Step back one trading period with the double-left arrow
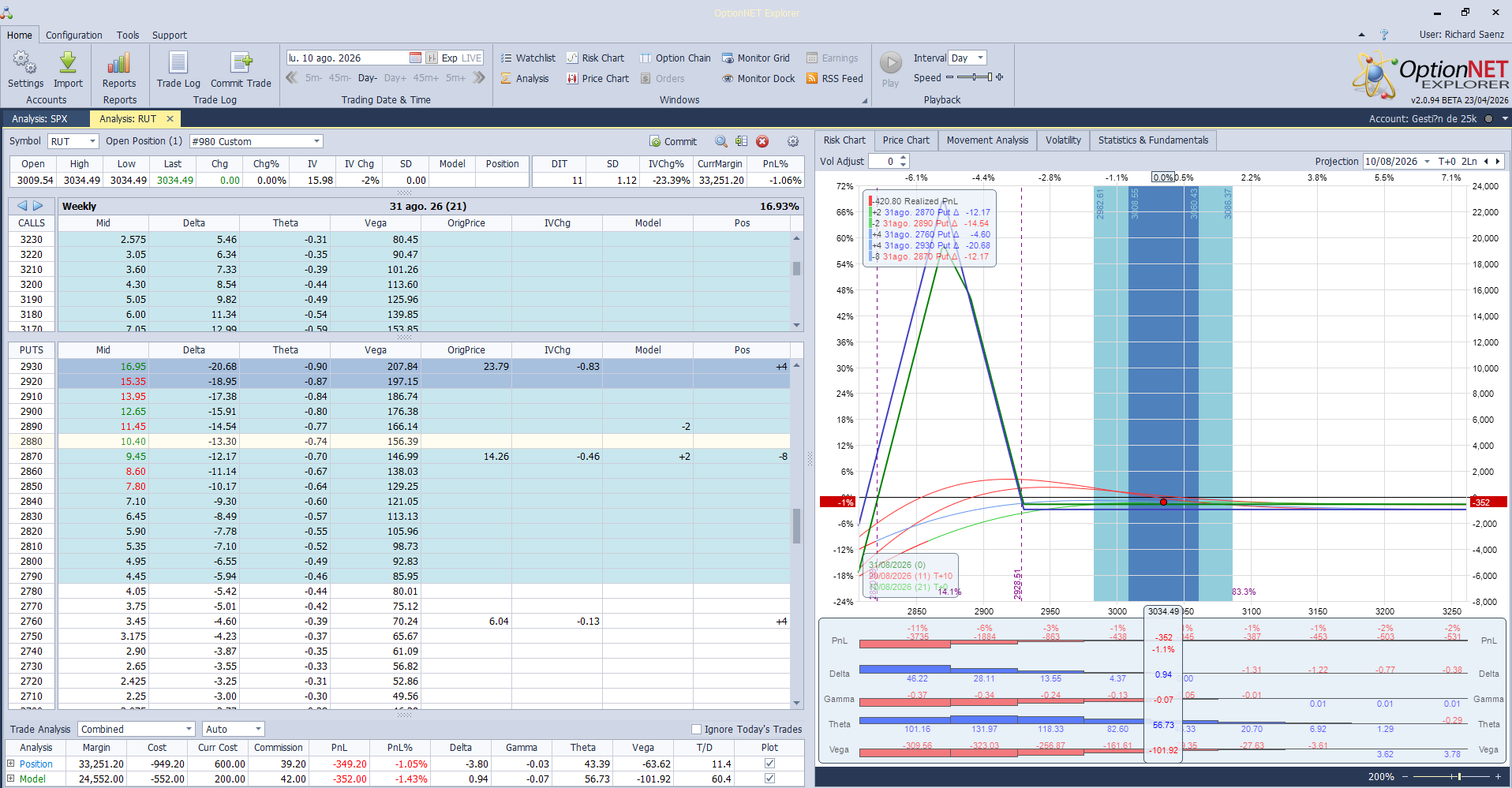This screenshot has height=788, width=1512. (x=292, y=77)
